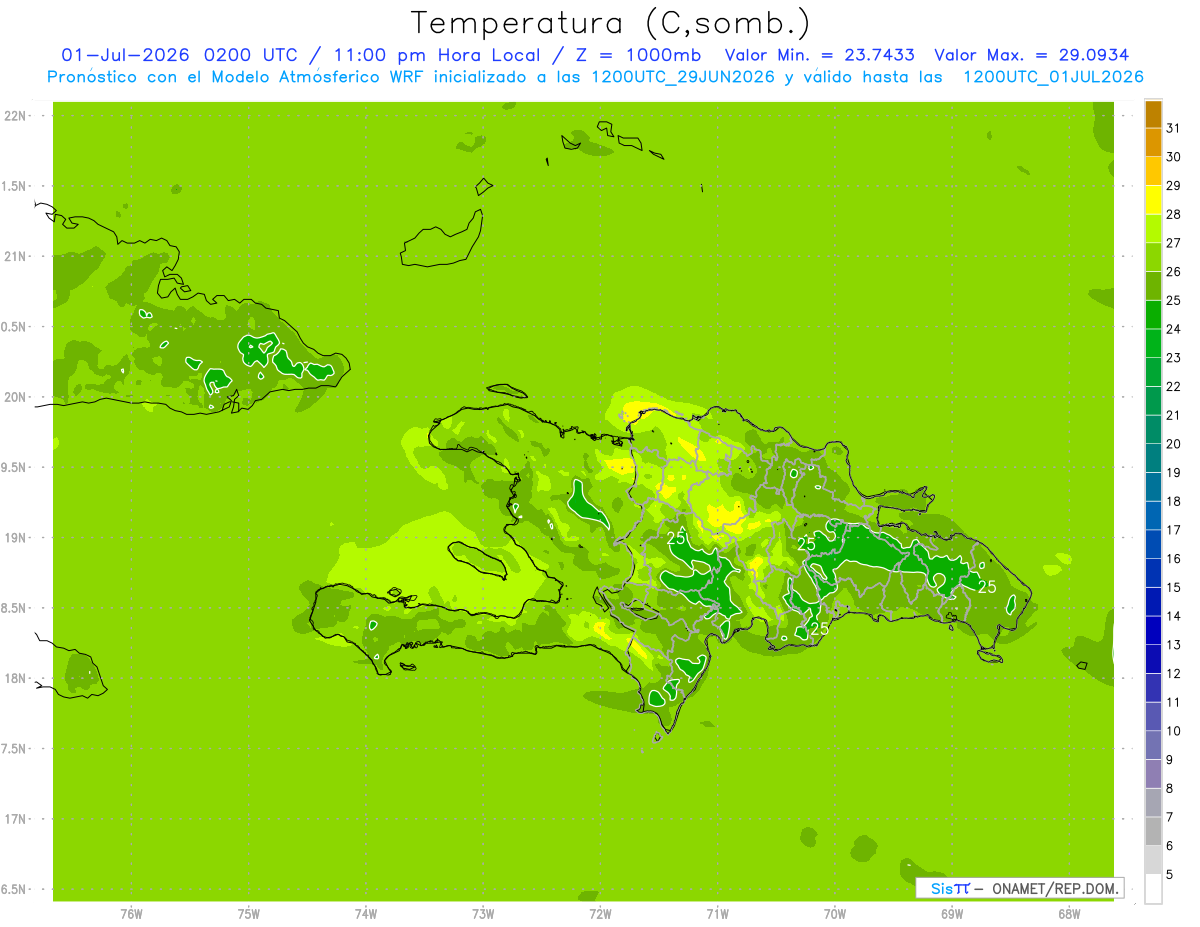Click the "ONAMET/REP.DOM." credit label
This screenshot has height=927, width=1200.
[1054, 888]
